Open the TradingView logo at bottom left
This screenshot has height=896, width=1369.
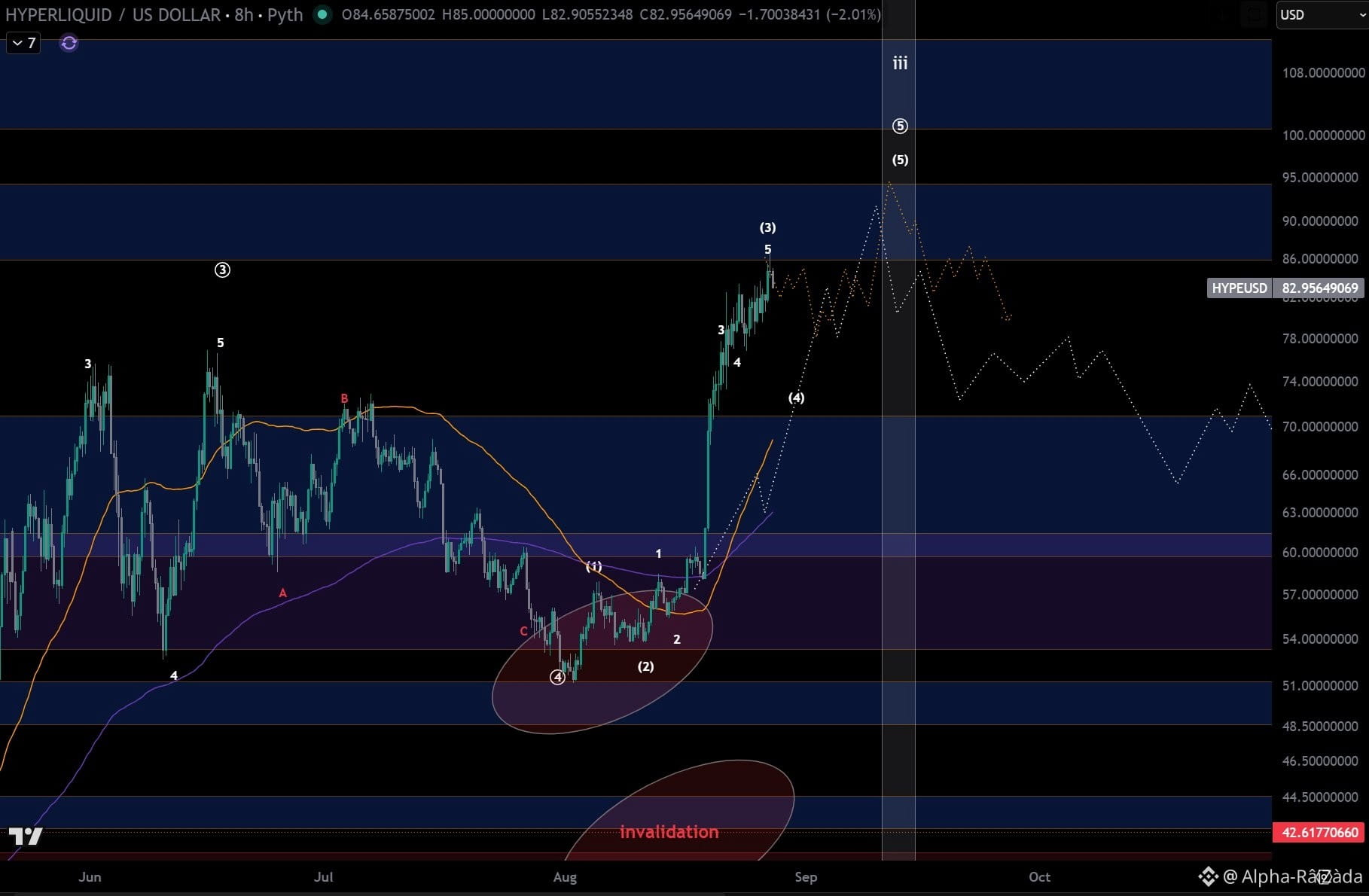click(x=26, y=836)
